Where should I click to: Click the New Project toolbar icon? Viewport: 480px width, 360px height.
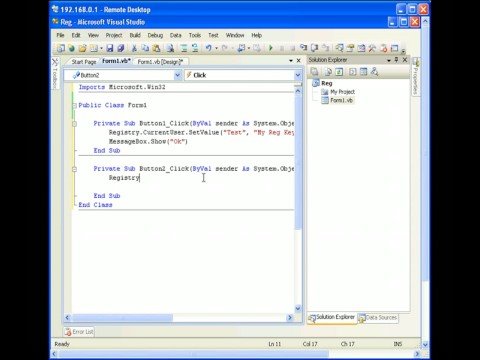point(61,48)
